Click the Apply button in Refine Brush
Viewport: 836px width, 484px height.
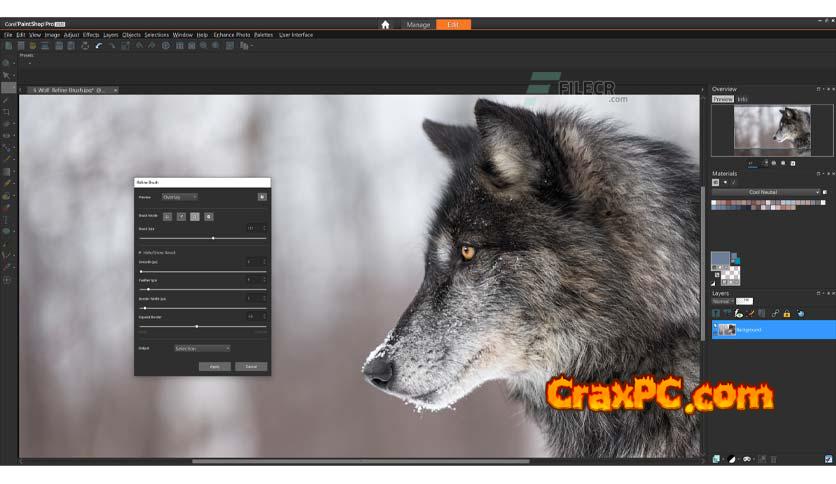(x=214, y=367)
